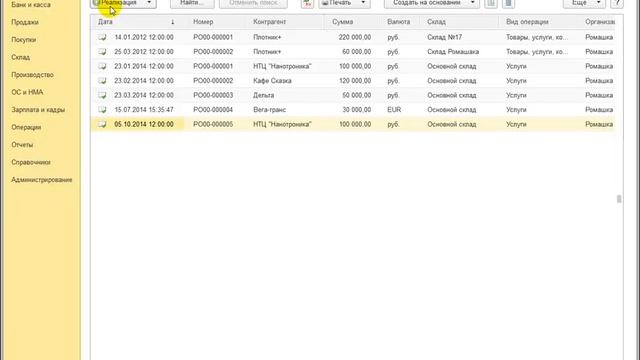Click Склад №17 warehouse cell

(x=444, y=37)
